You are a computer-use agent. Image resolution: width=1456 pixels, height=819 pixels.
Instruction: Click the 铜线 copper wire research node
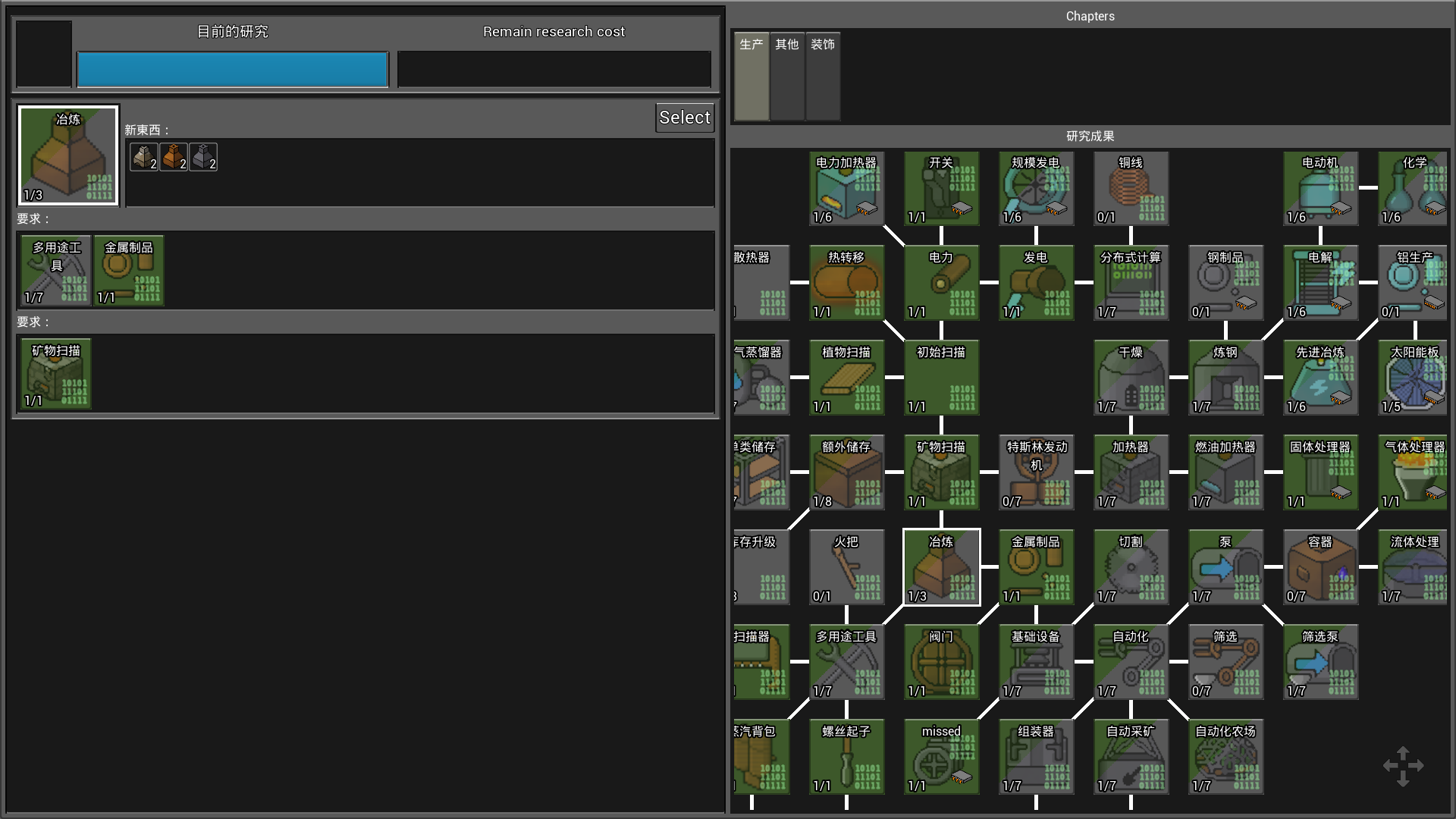(x=1131, y=188)
